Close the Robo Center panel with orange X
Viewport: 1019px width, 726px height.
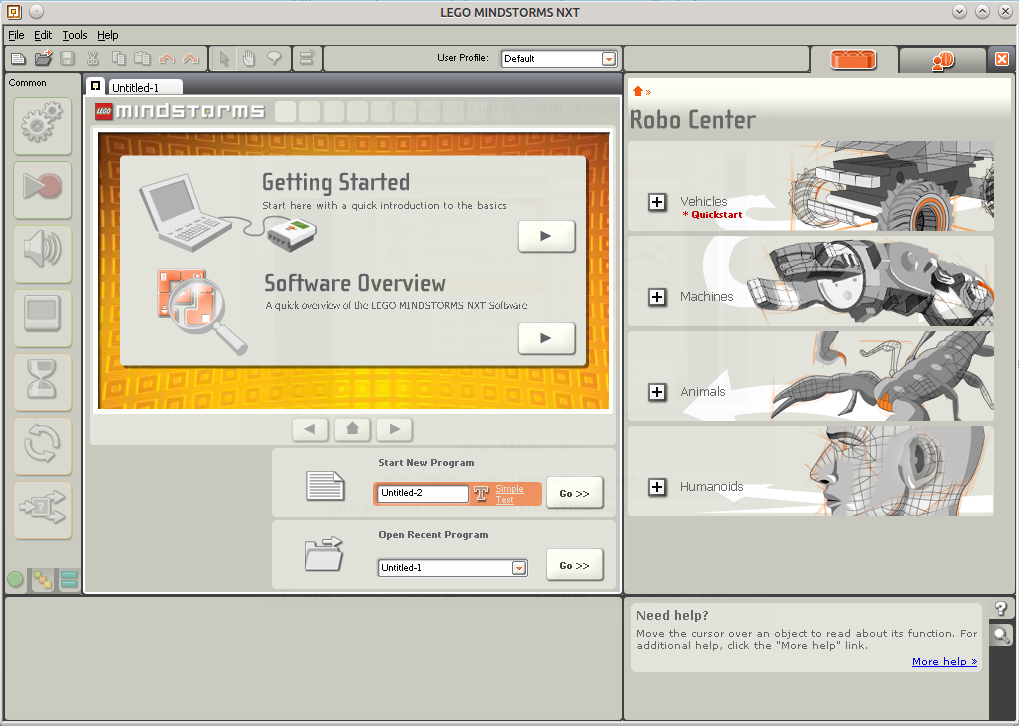(1002, 60)
